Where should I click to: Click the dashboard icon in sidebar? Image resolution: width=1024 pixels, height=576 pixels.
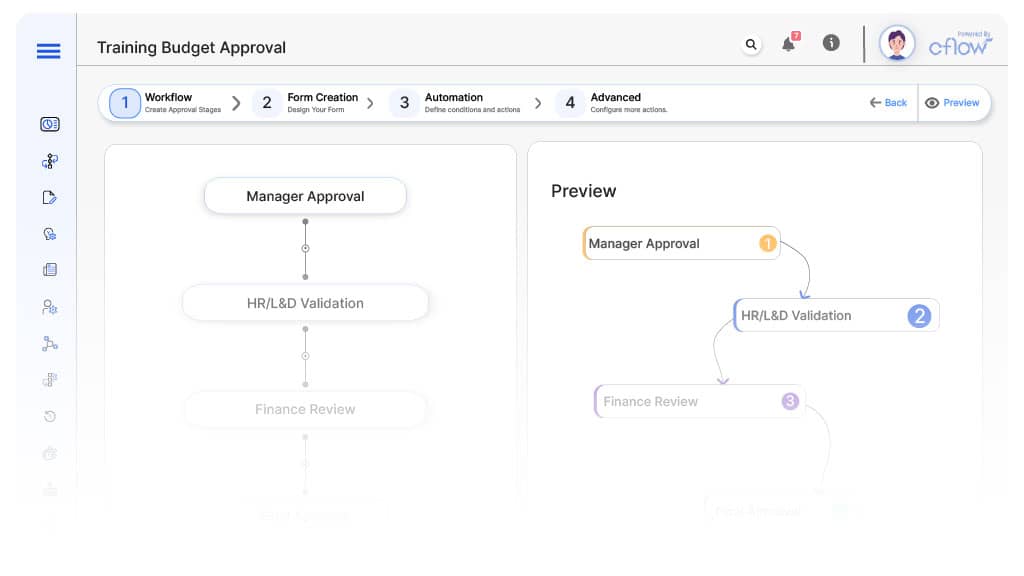[50, 124]
